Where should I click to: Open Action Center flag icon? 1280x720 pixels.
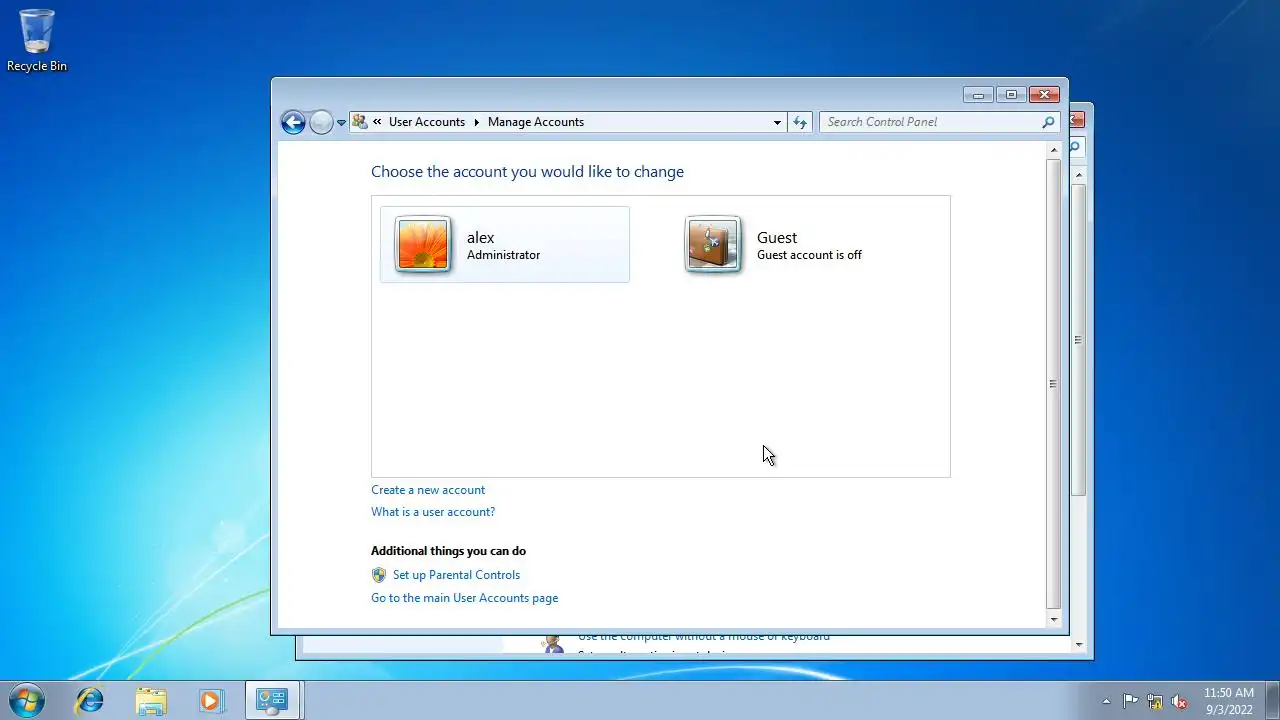pos(1131,701)
